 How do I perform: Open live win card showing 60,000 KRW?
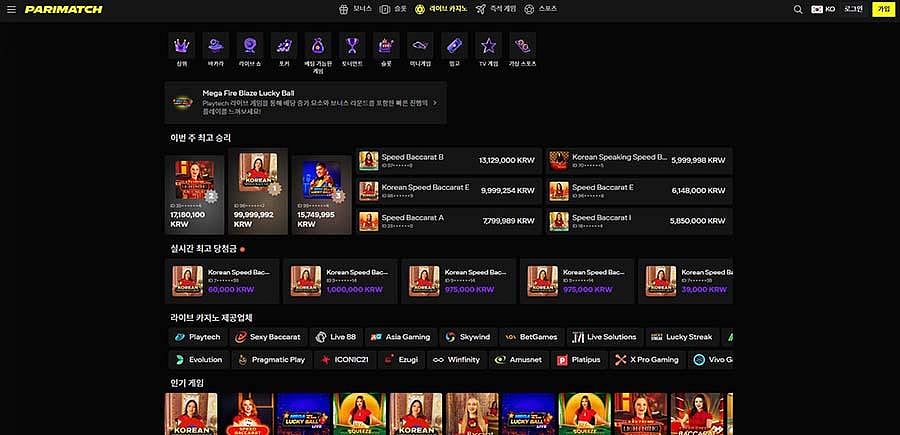[x=222, y=281]
